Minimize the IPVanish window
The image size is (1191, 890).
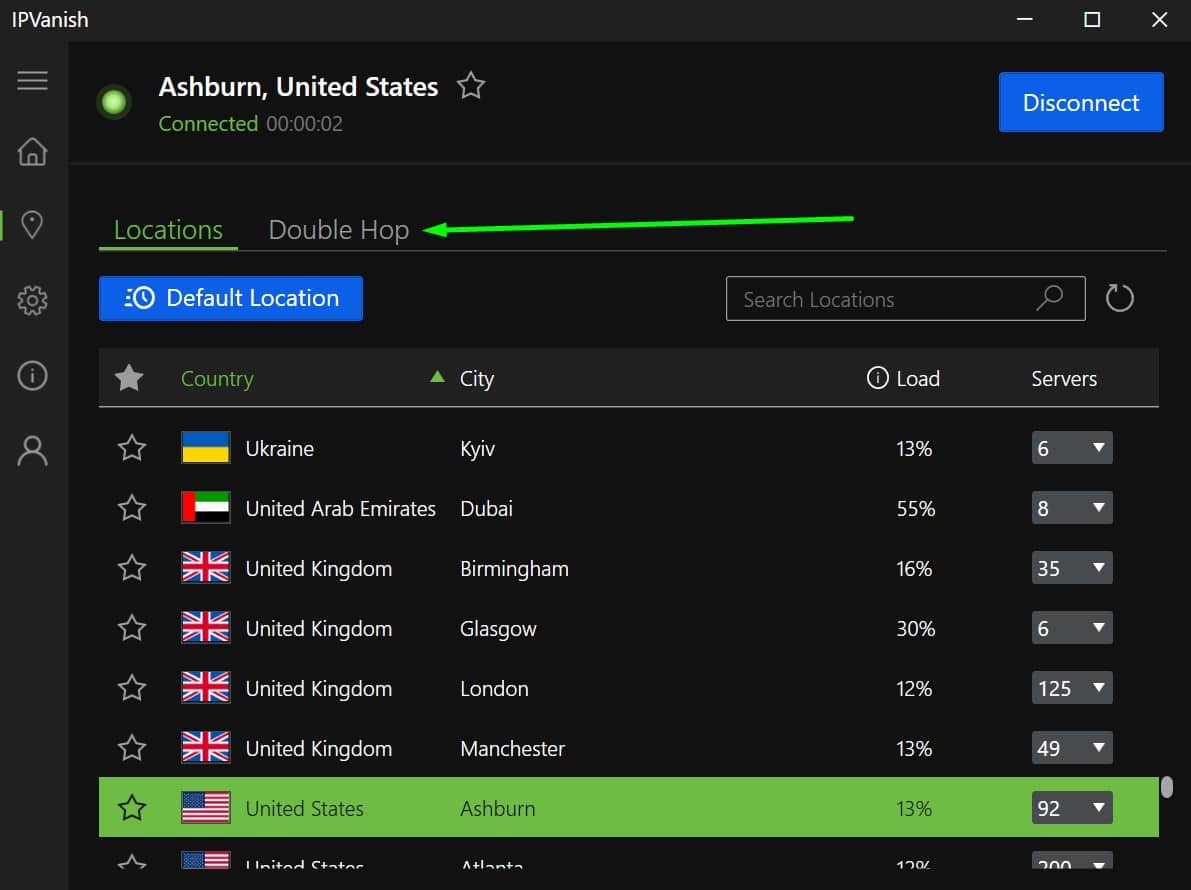point(1025,19)
